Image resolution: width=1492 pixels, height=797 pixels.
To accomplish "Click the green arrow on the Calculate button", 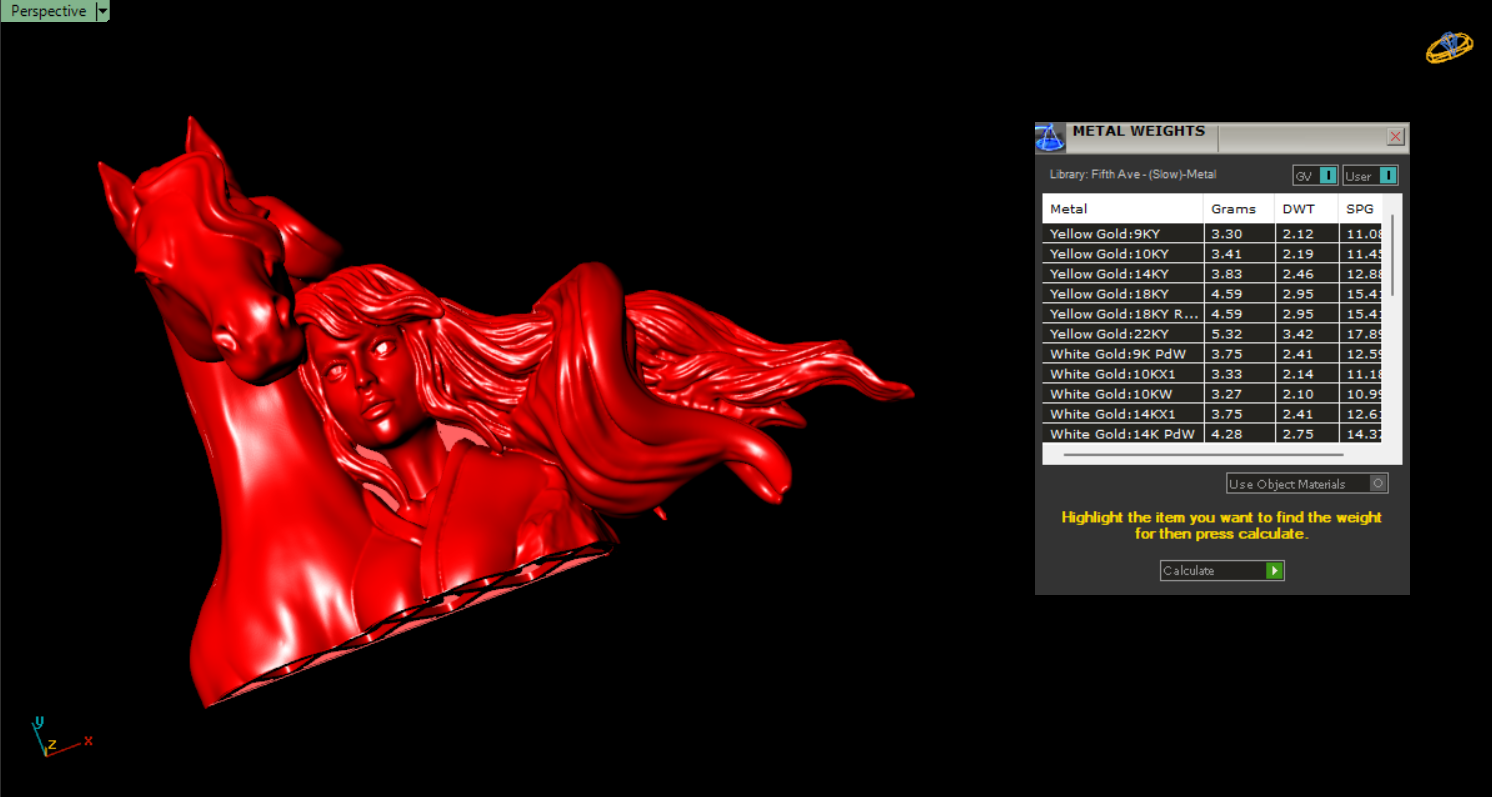I will (x=1274, y=571).
